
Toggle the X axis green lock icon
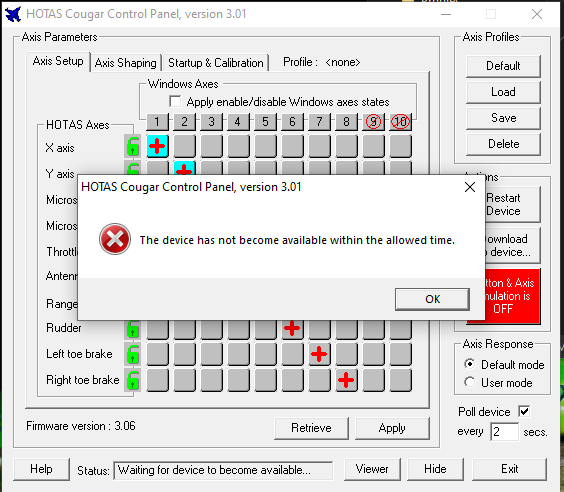click(x=132, y=146)
